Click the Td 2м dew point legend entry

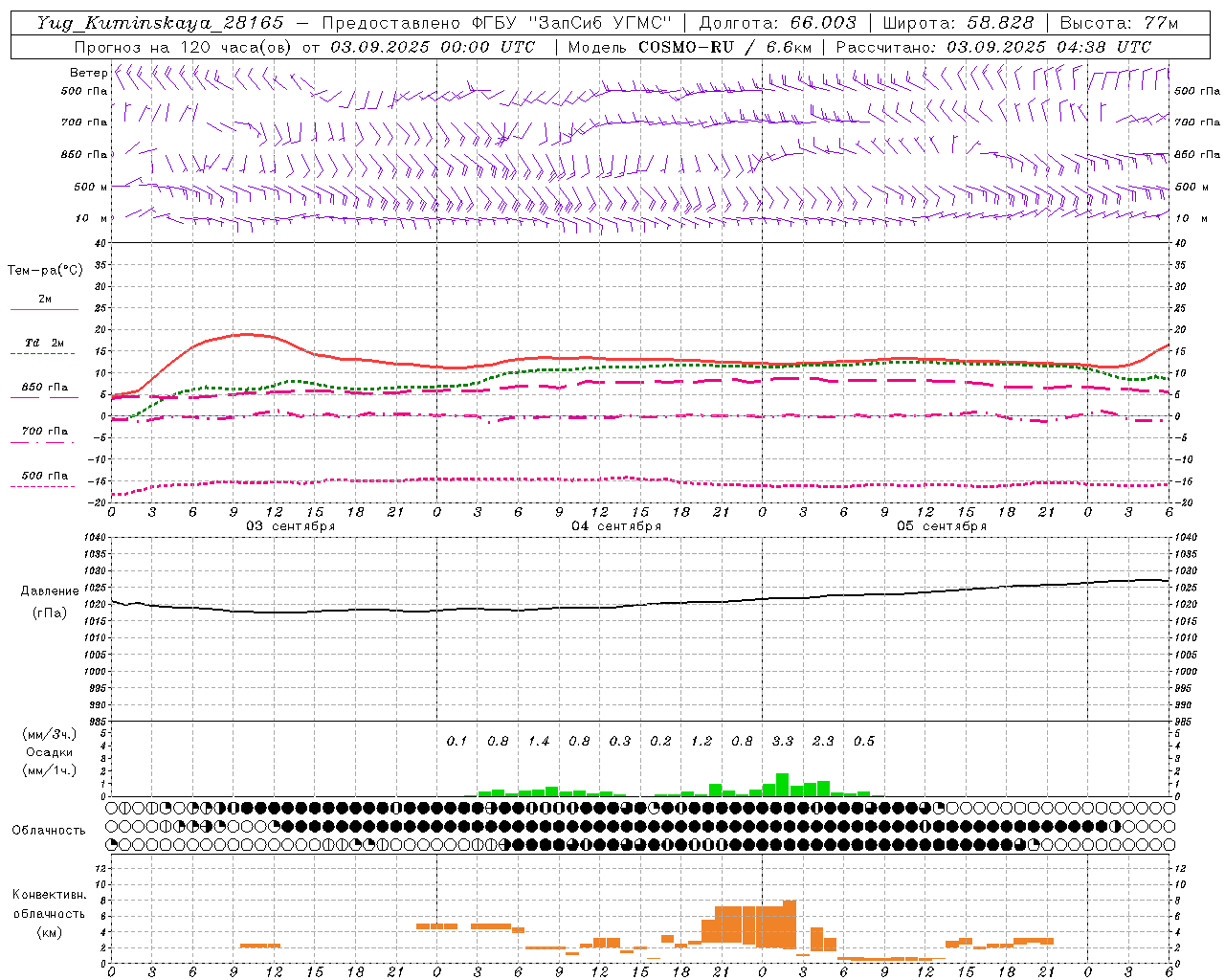point(44,346)
